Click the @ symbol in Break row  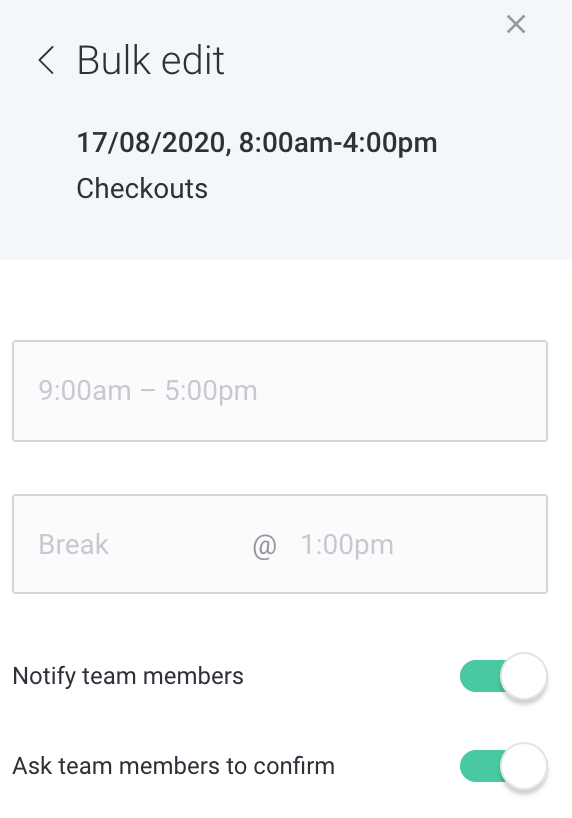click(x=265, y=546)
